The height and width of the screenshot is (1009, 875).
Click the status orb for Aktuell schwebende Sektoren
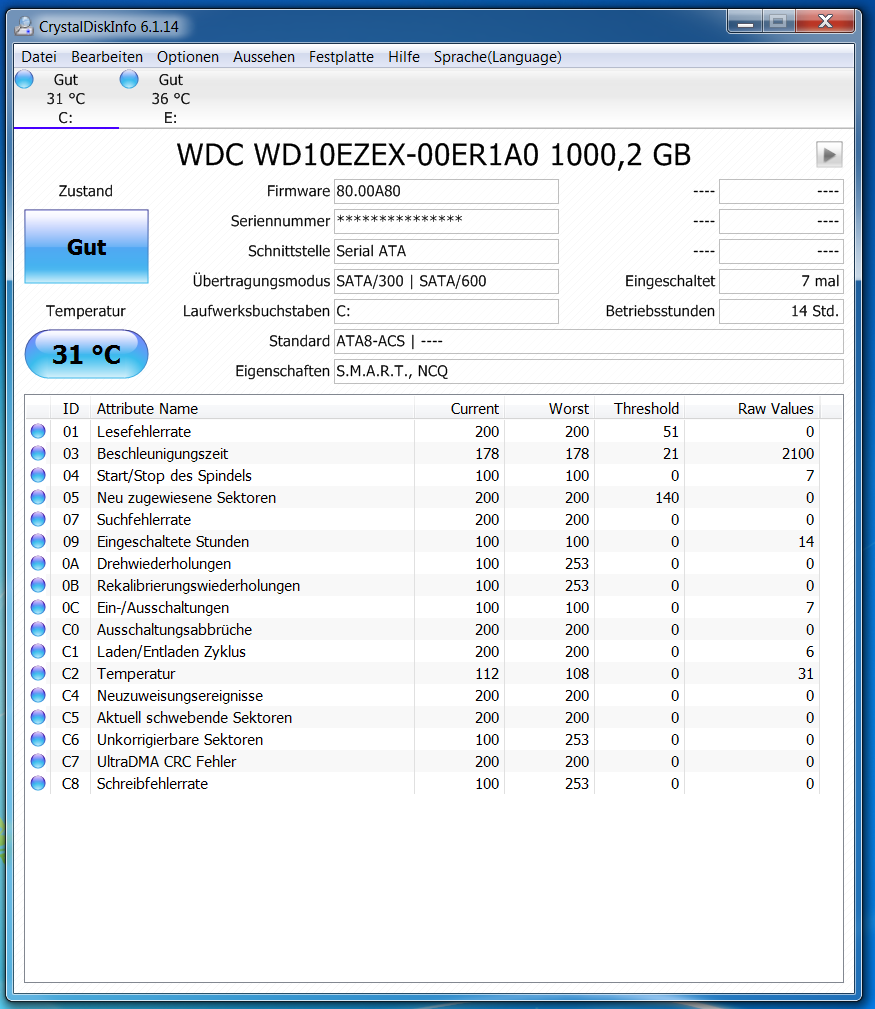point(38,717)
